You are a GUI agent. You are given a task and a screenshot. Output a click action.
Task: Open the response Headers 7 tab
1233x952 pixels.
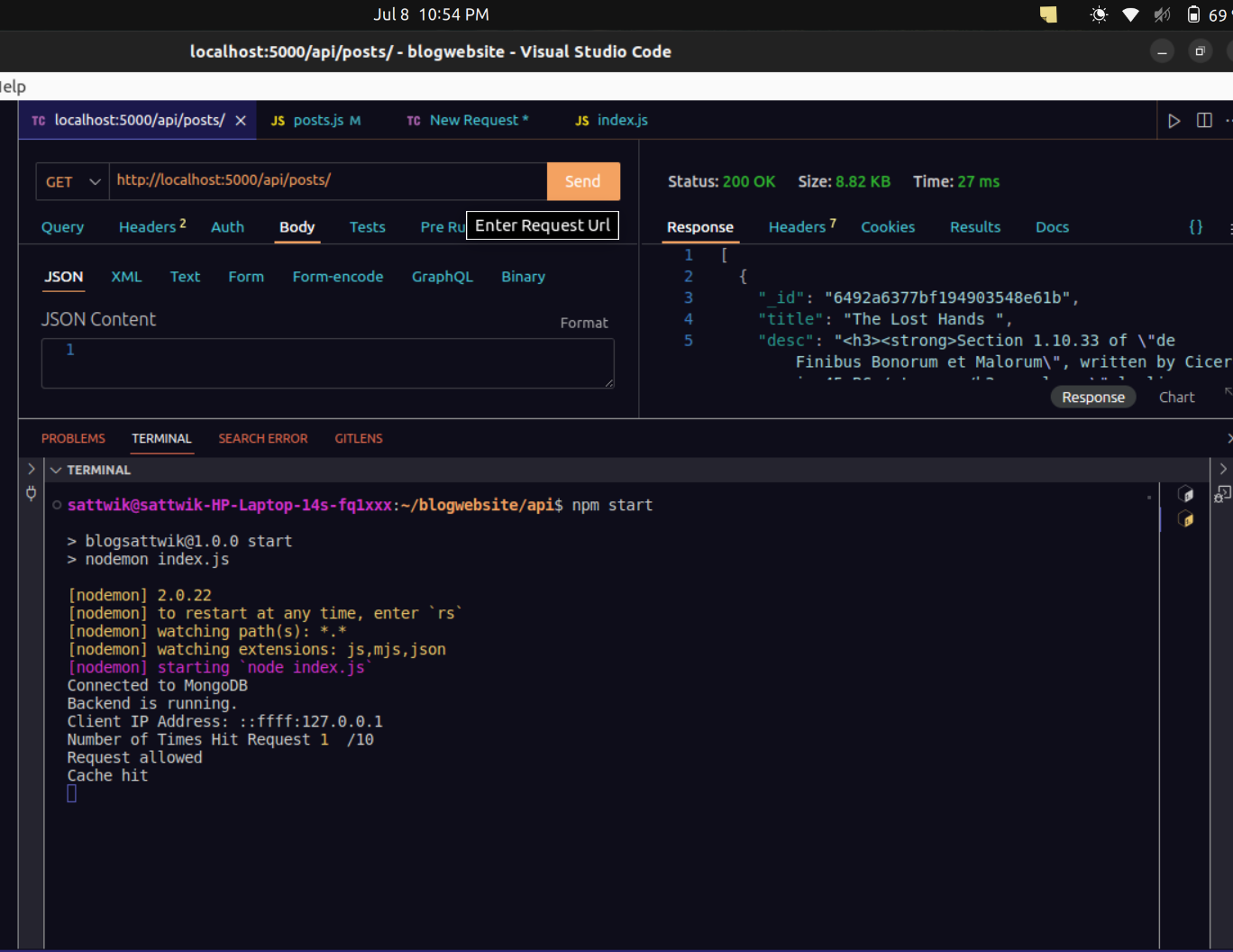point(802,227)
